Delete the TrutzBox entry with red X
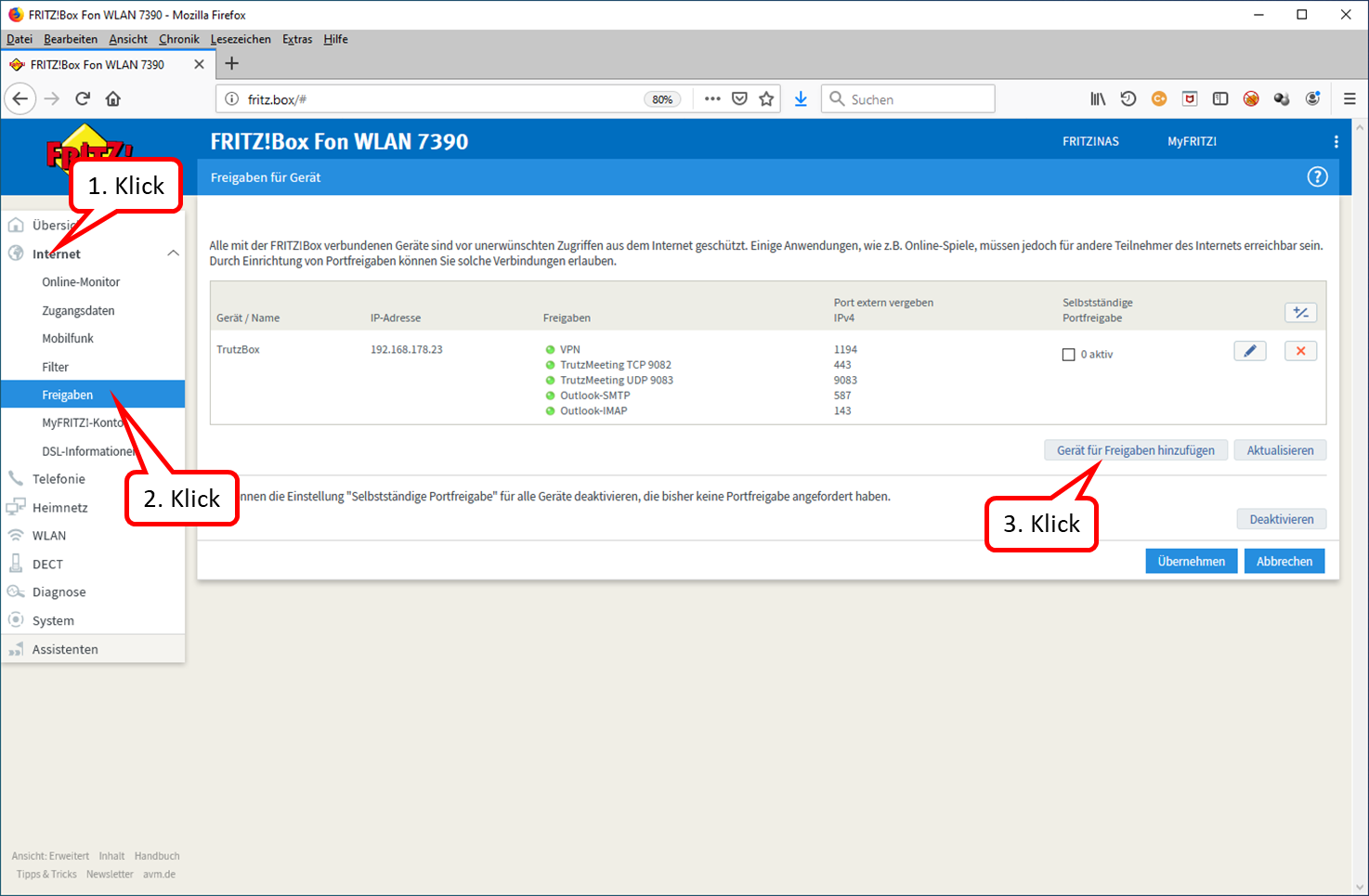The height and width of the screenshot is (896, 1369). (1300, 351)
